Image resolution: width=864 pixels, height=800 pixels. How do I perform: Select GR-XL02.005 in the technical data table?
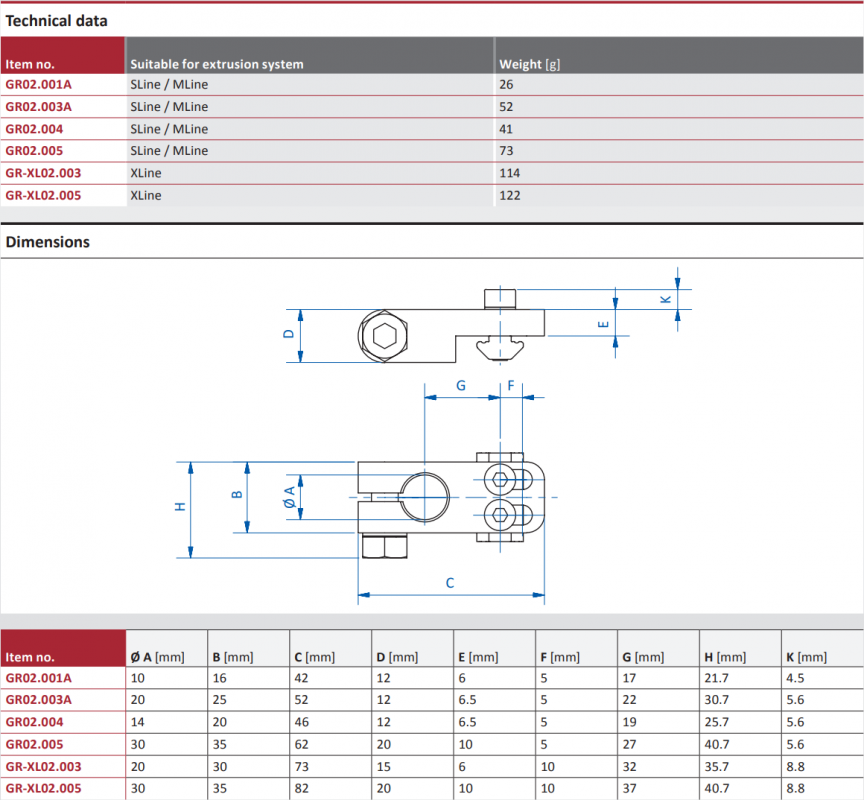tap(43, 196)
